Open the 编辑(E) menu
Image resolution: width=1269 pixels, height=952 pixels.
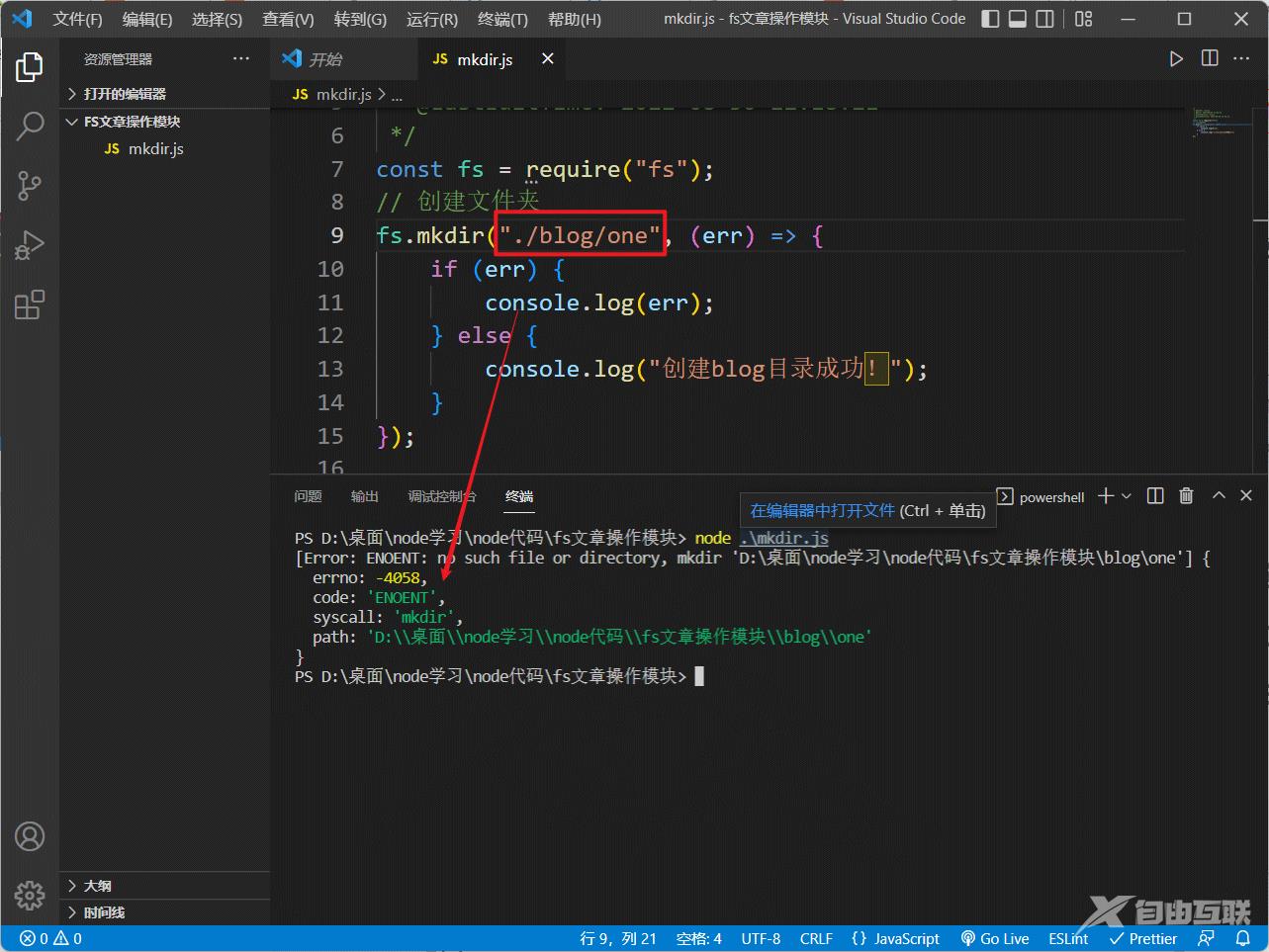[146, 19]
